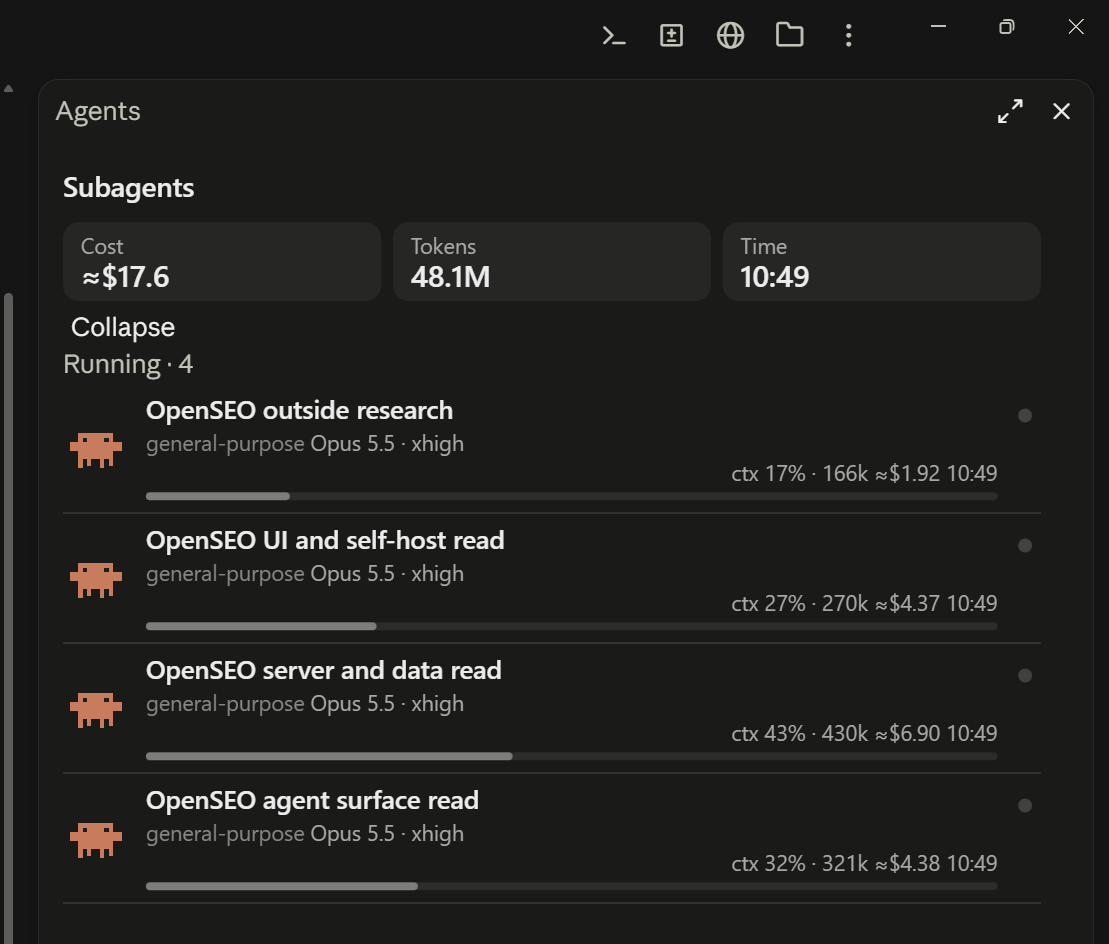
Task: Click status dot for OpenSEO server and data read
Action: [x=1024, y=675]
